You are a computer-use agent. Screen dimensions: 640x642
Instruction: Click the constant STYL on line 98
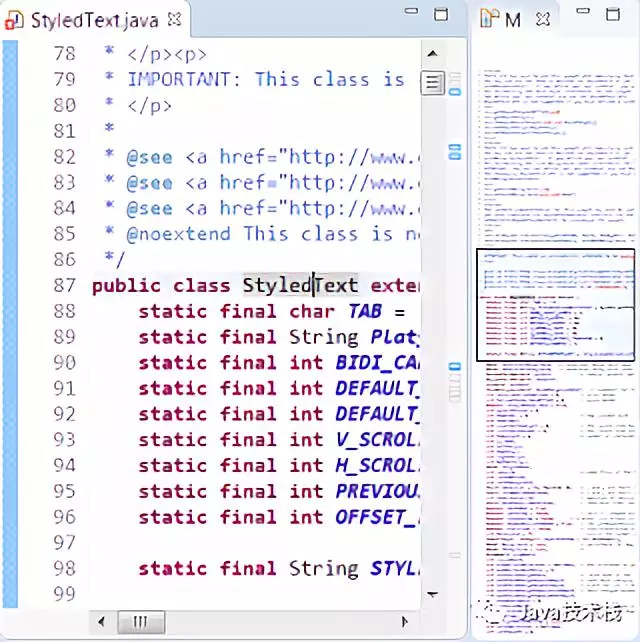click(x=395, y=568)
